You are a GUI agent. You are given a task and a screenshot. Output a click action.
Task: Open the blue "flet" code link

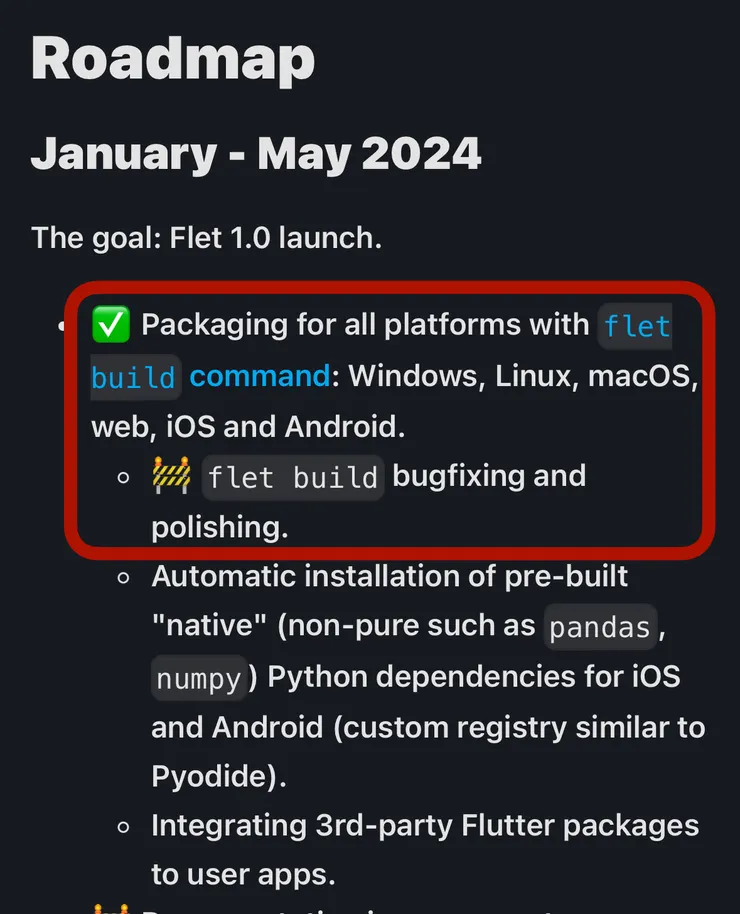tap(635, 327)
